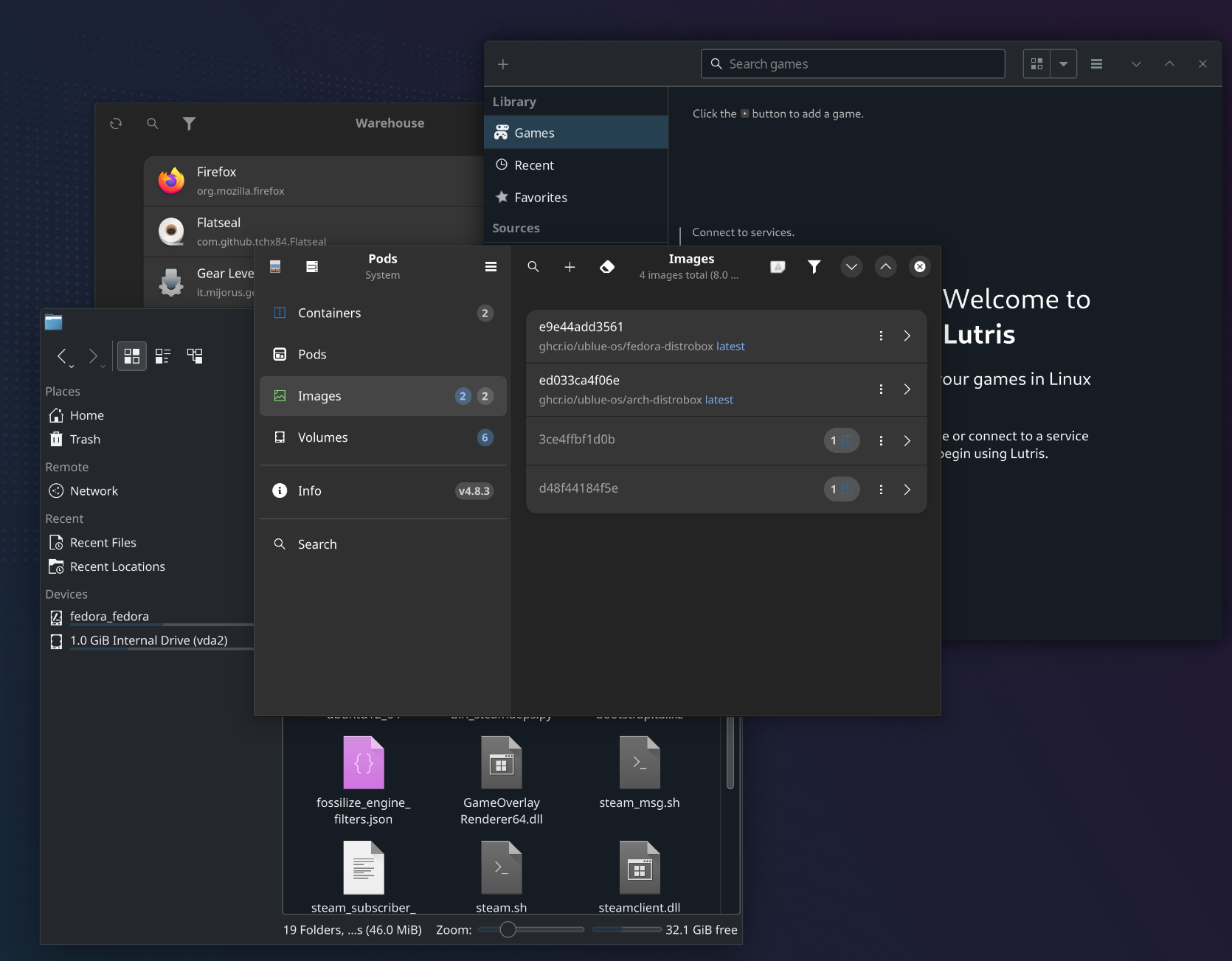Click the Gear Lever app icon in Warehouse

point(171,282)
